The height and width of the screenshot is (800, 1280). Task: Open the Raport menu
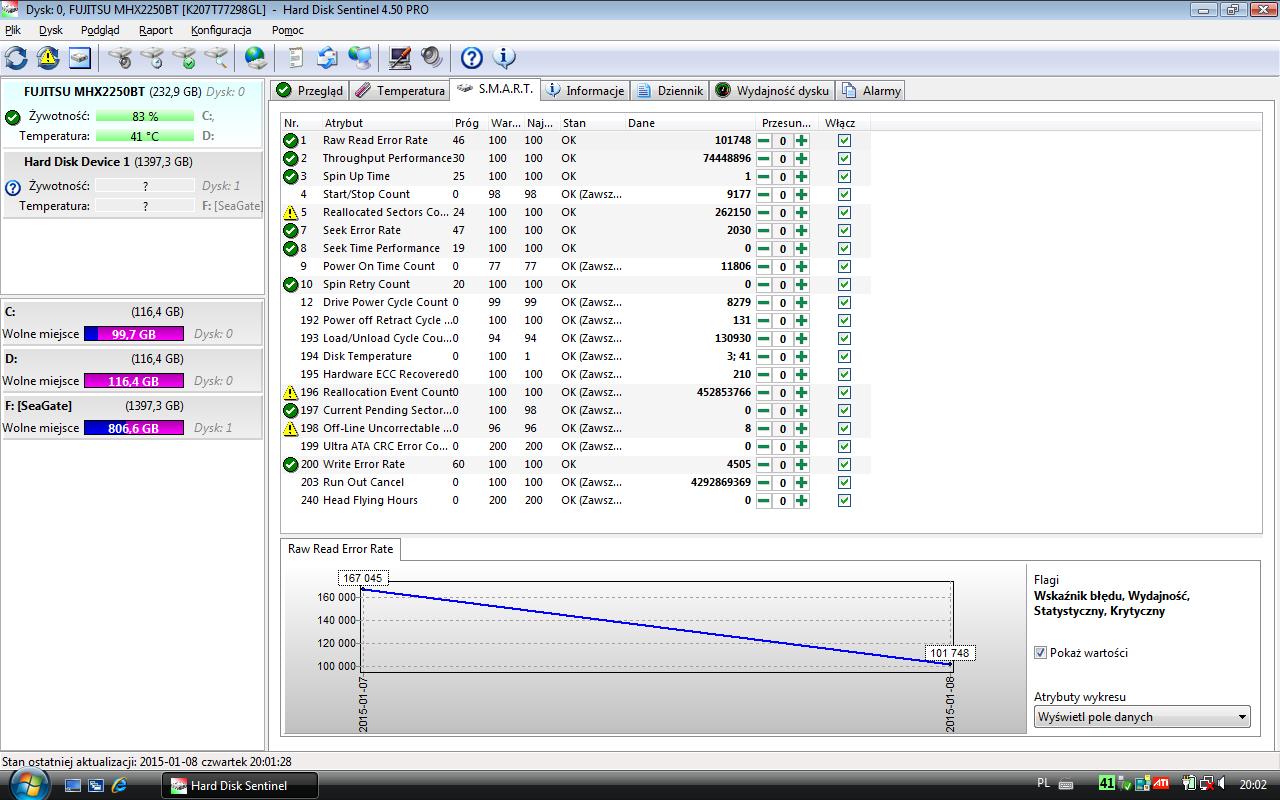(156, 30)
